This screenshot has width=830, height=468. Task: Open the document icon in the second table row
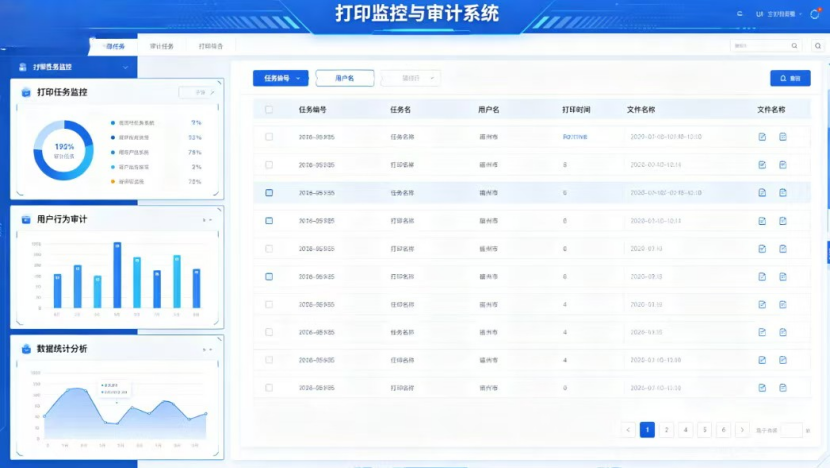point(783,165)
